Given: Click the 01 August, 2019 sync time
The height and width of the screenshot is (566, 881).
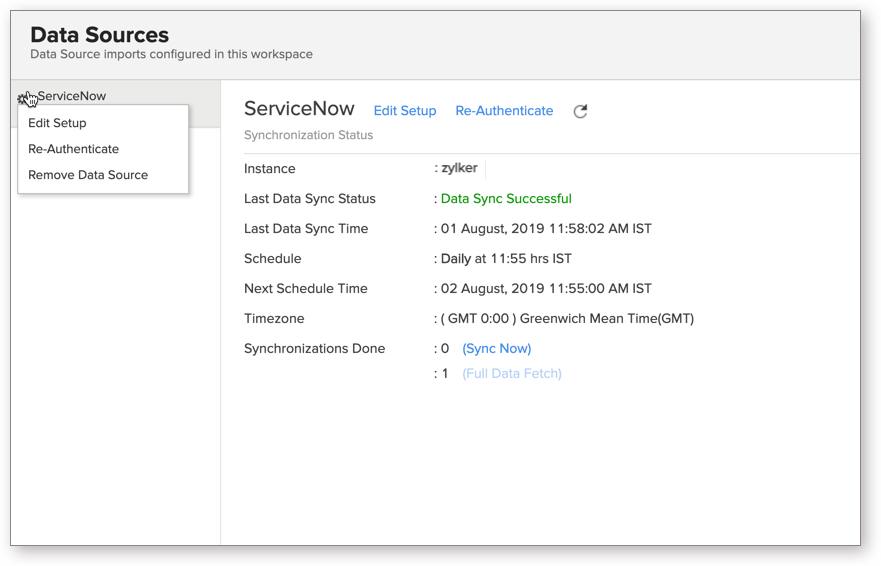Looking at the screenshot, I should (546, 229).
